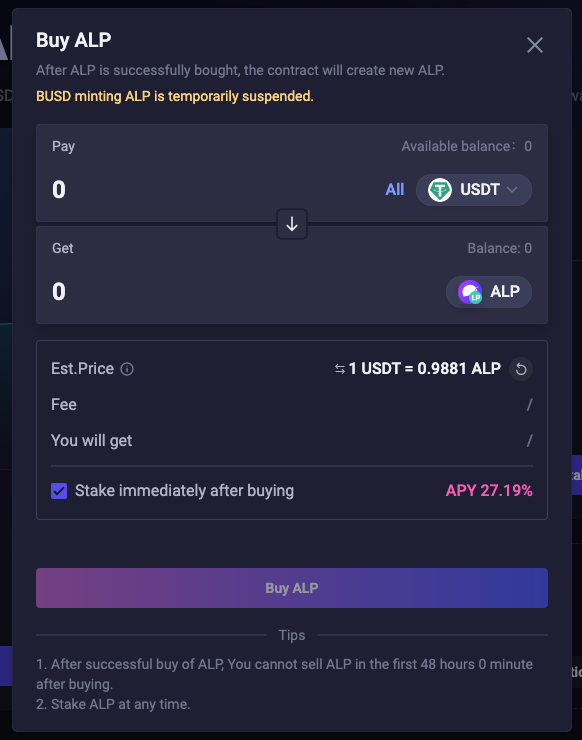
Task: Refresh the estimated price
Action: (x=521, y=369)
